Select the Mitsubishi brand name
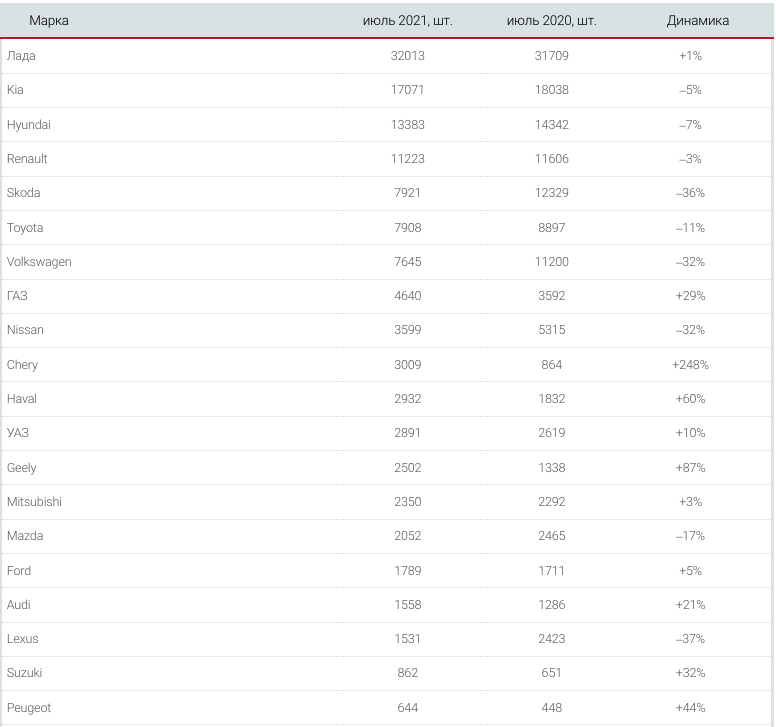The height and width of the screenshot is (727, 776). [x=34, y=502]
